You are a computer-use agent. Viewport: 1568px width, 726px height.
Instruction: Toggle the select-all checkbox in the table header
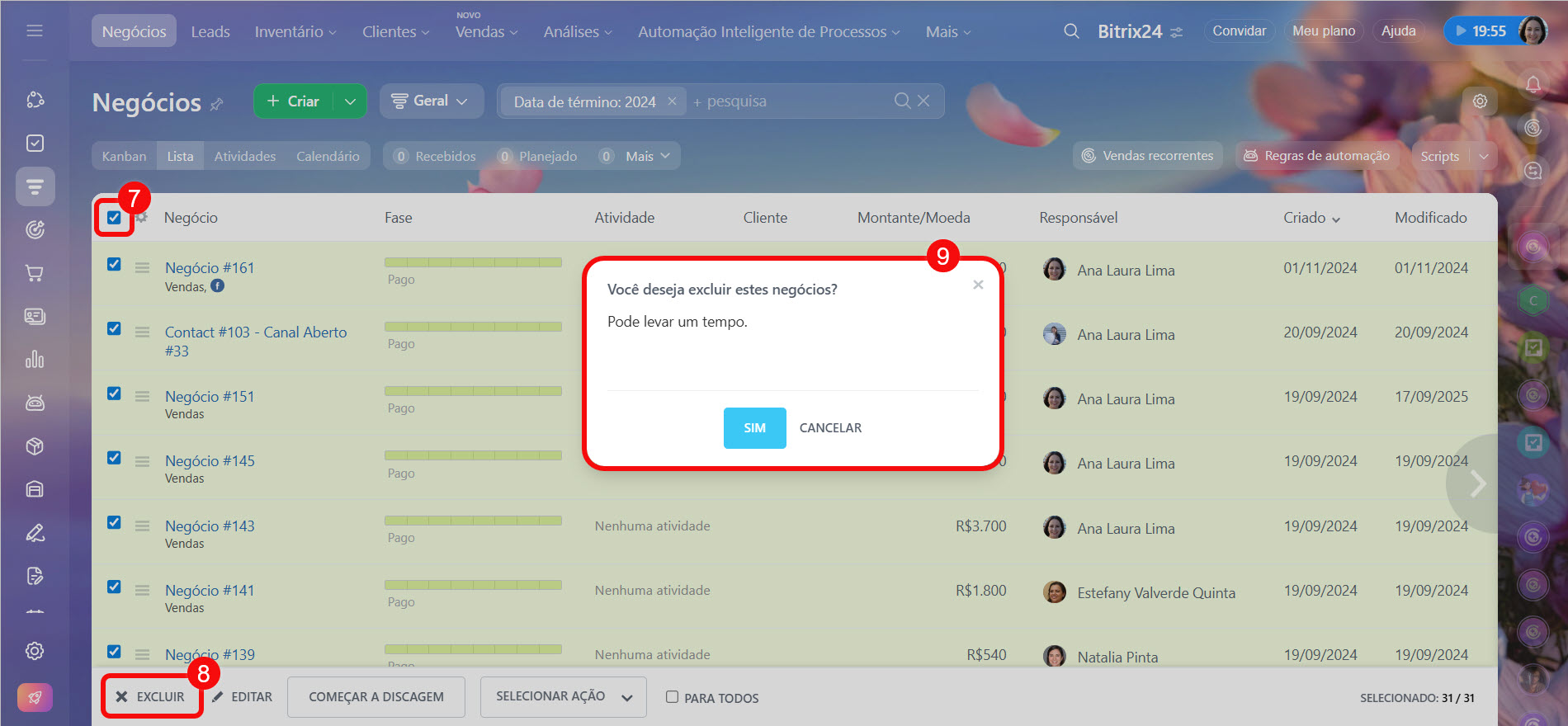point(114,218)
